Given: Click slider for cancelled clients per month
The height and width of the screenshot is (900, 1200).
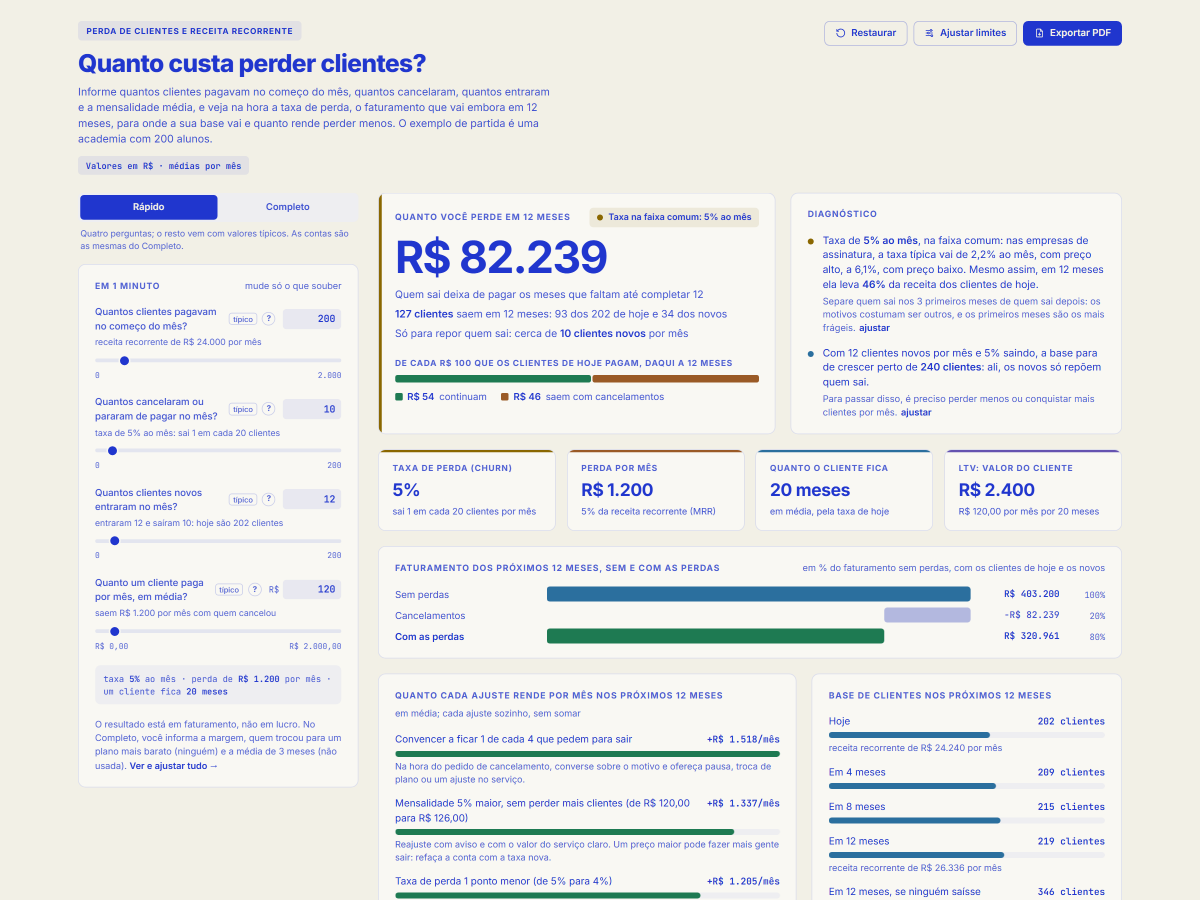Looking at the screenshot, I should [x=218, y=450].
